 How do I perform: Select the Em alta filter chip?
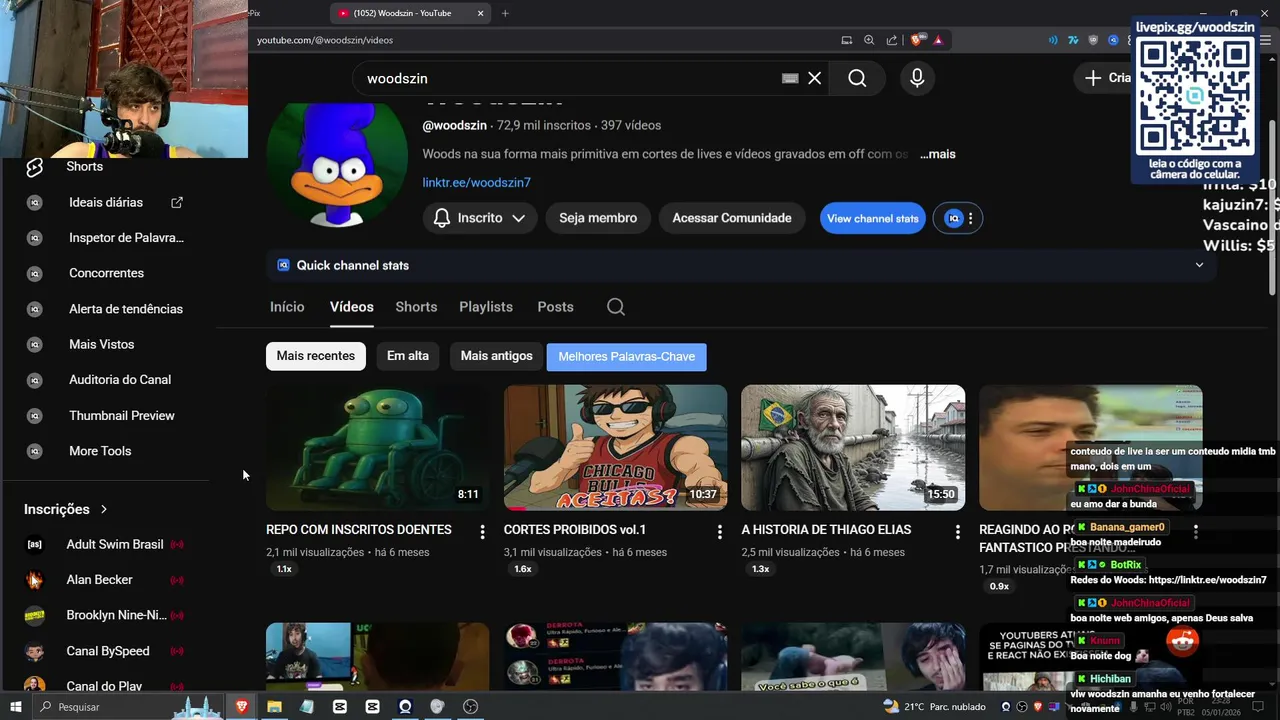click(408, 356)
